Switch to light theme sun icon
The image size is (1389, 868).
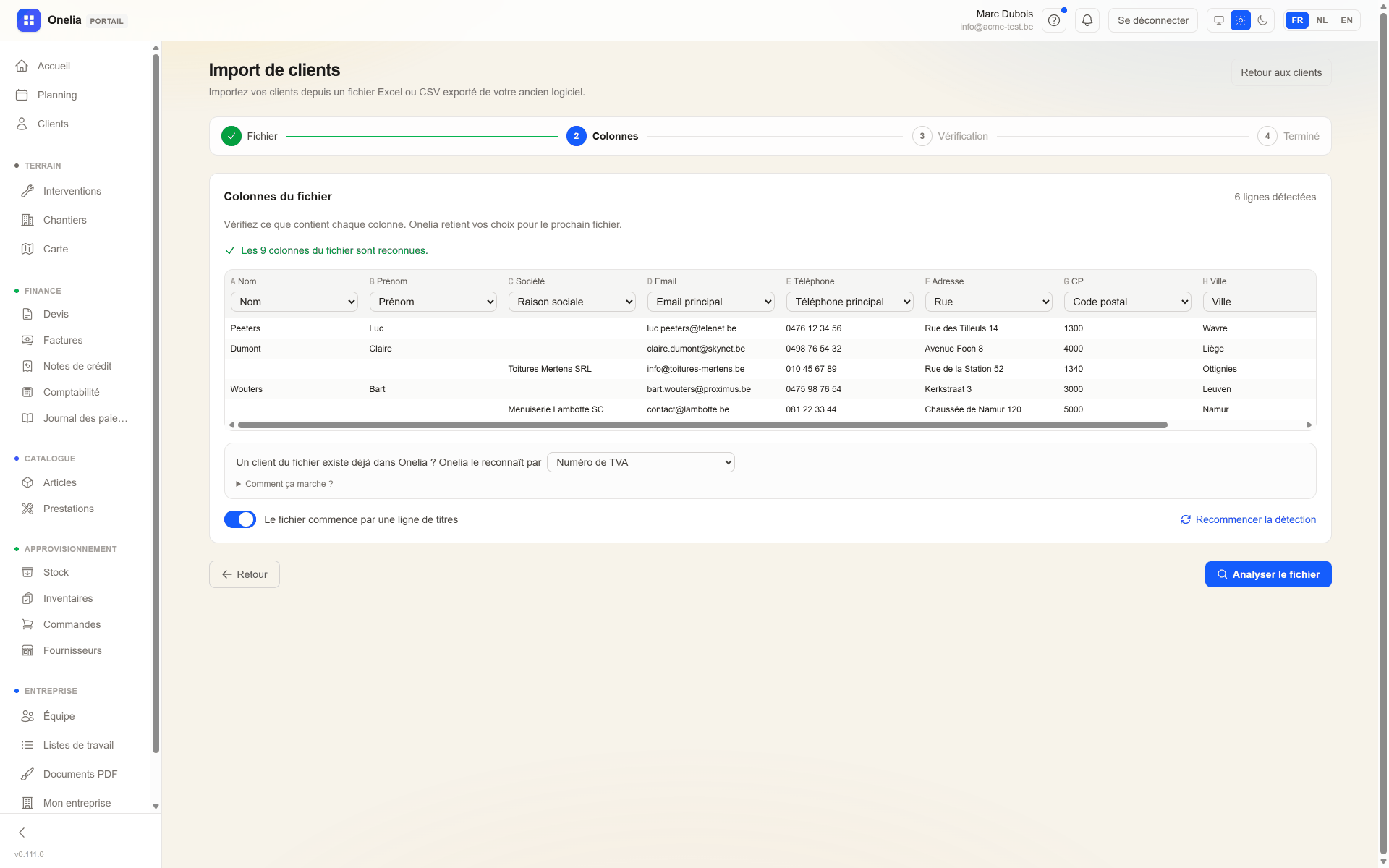(1241, 20)
